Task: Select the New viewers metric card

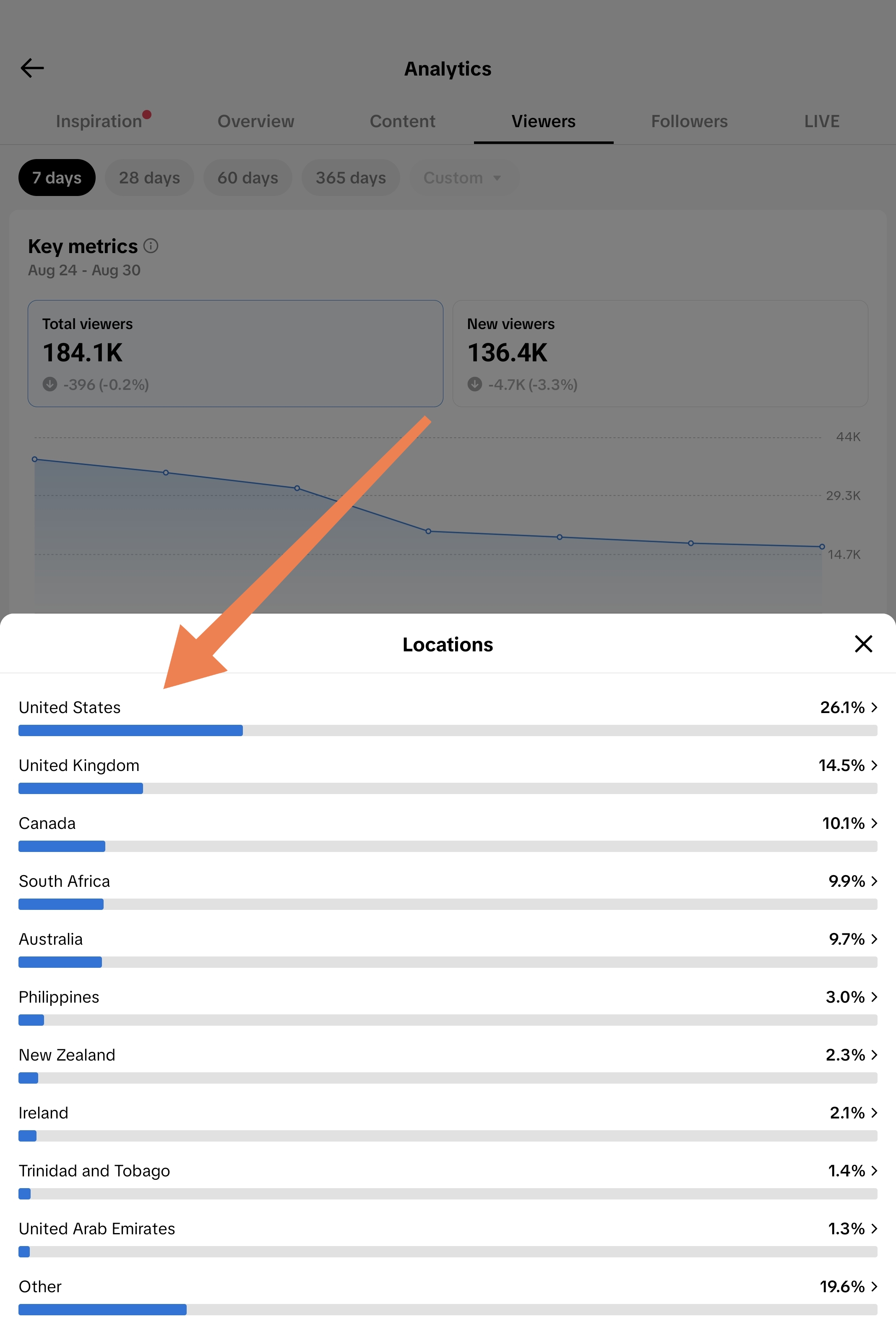Action: [660, 353]
